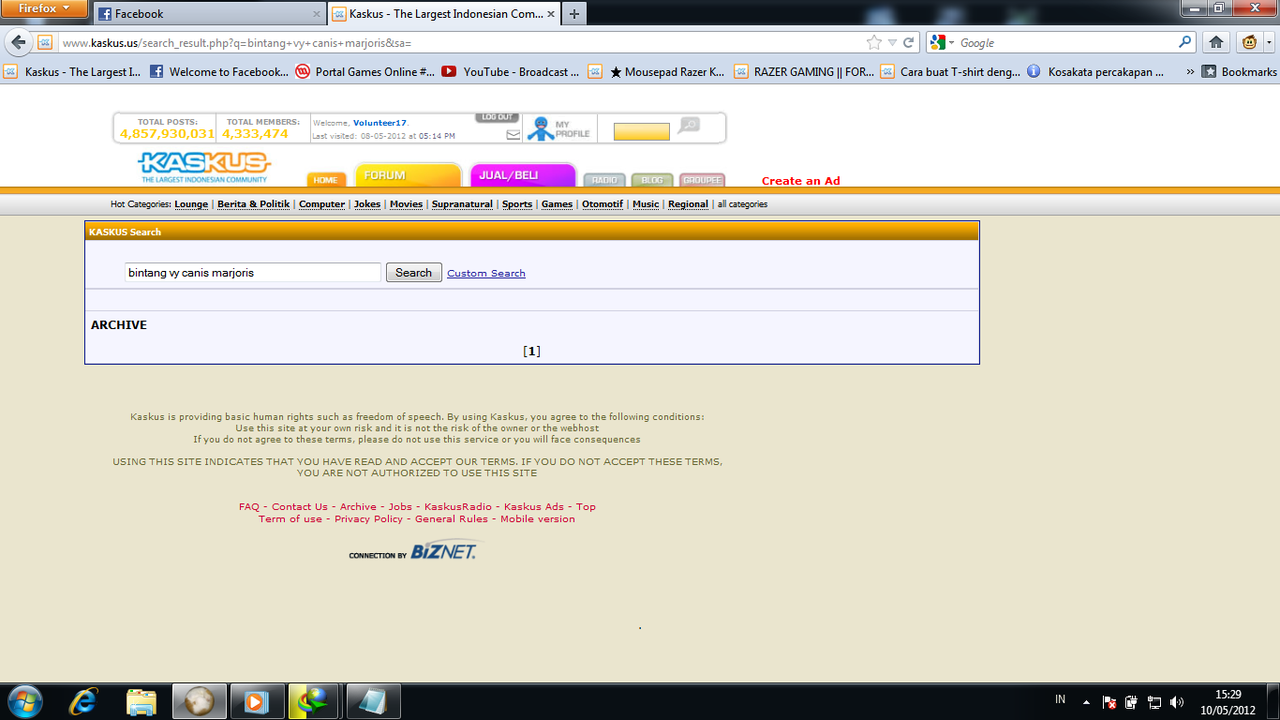The width and height of the screenshot is (1280, 720).
Task: Click the Kaskus header search magnifier icon
Action: point(689,126)
